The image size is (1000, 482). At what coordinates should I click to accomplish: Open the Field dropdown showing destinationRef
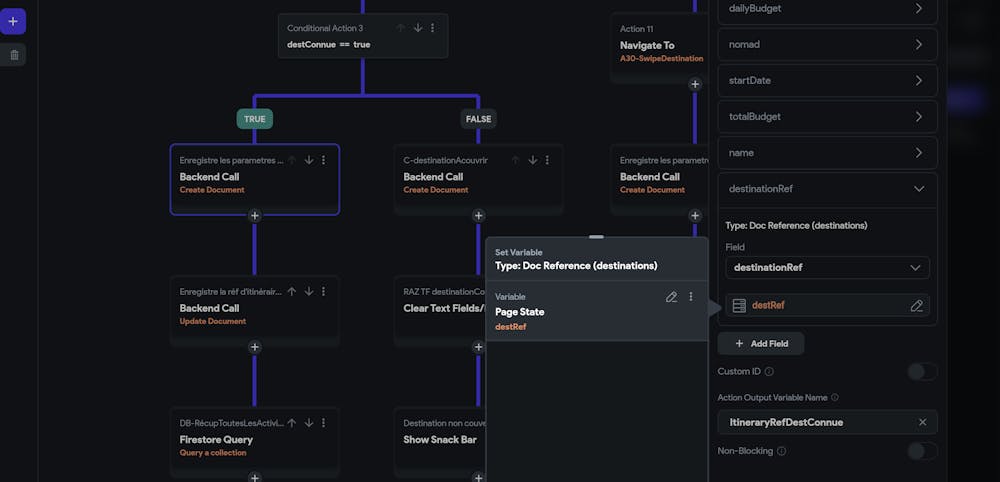click(827, 268)
